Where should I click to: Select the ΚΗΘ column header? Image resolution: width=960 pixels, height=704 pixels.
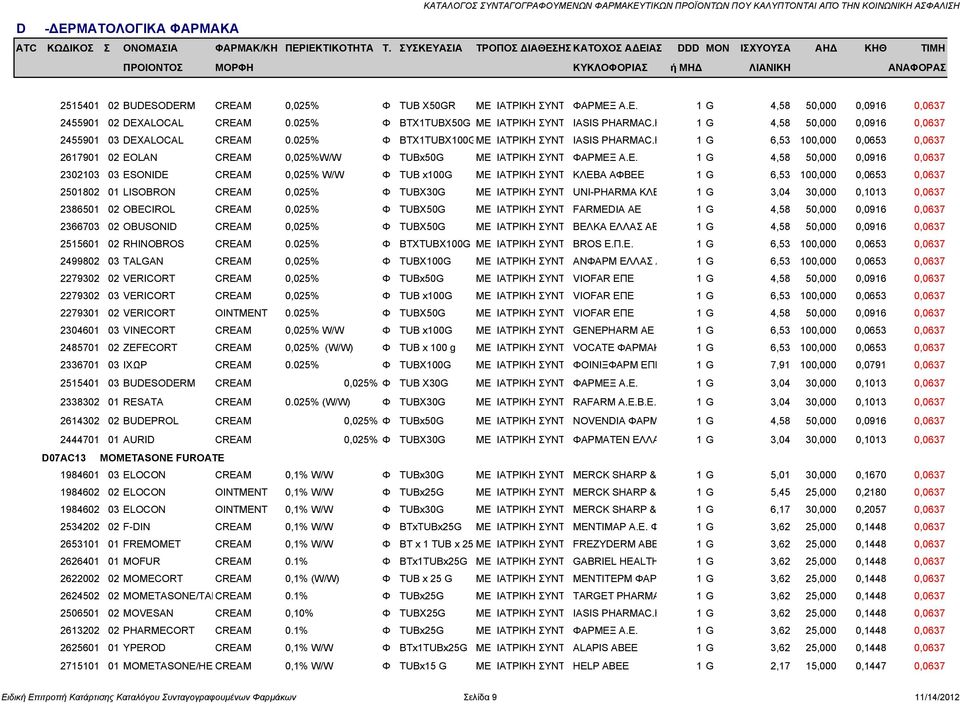875,48
